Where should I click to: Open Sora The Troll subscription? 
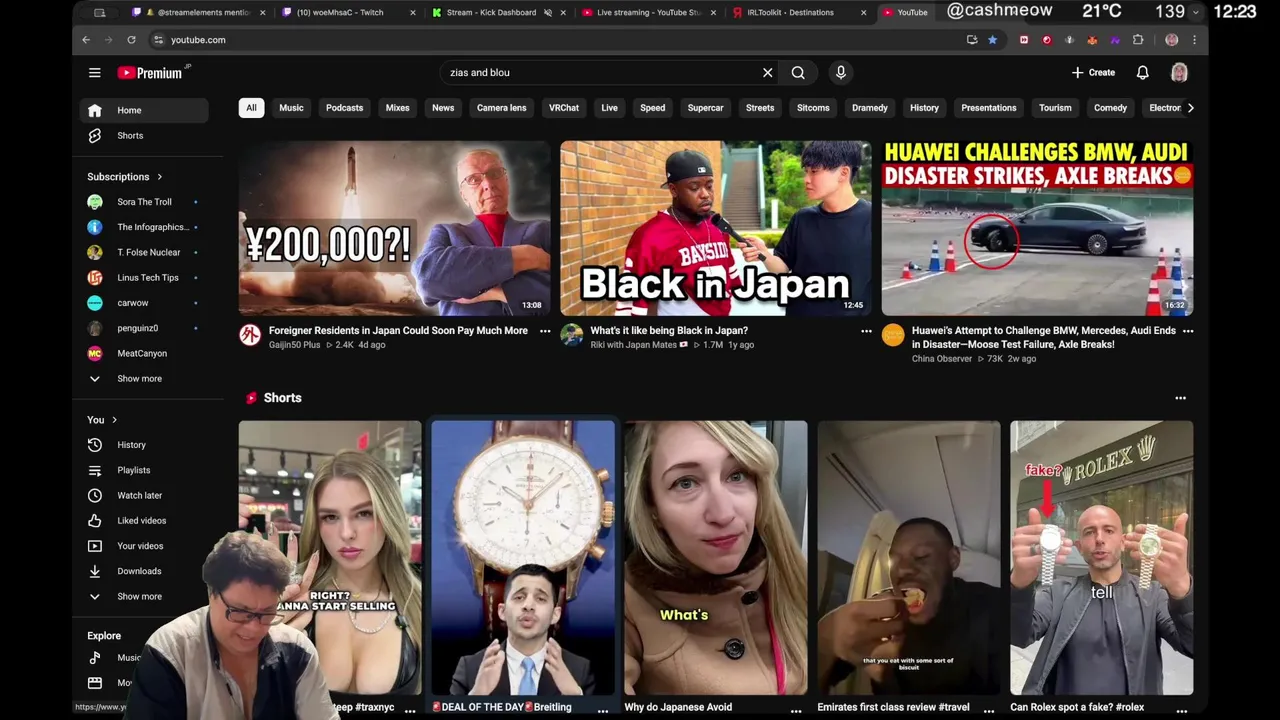[144, 202]
